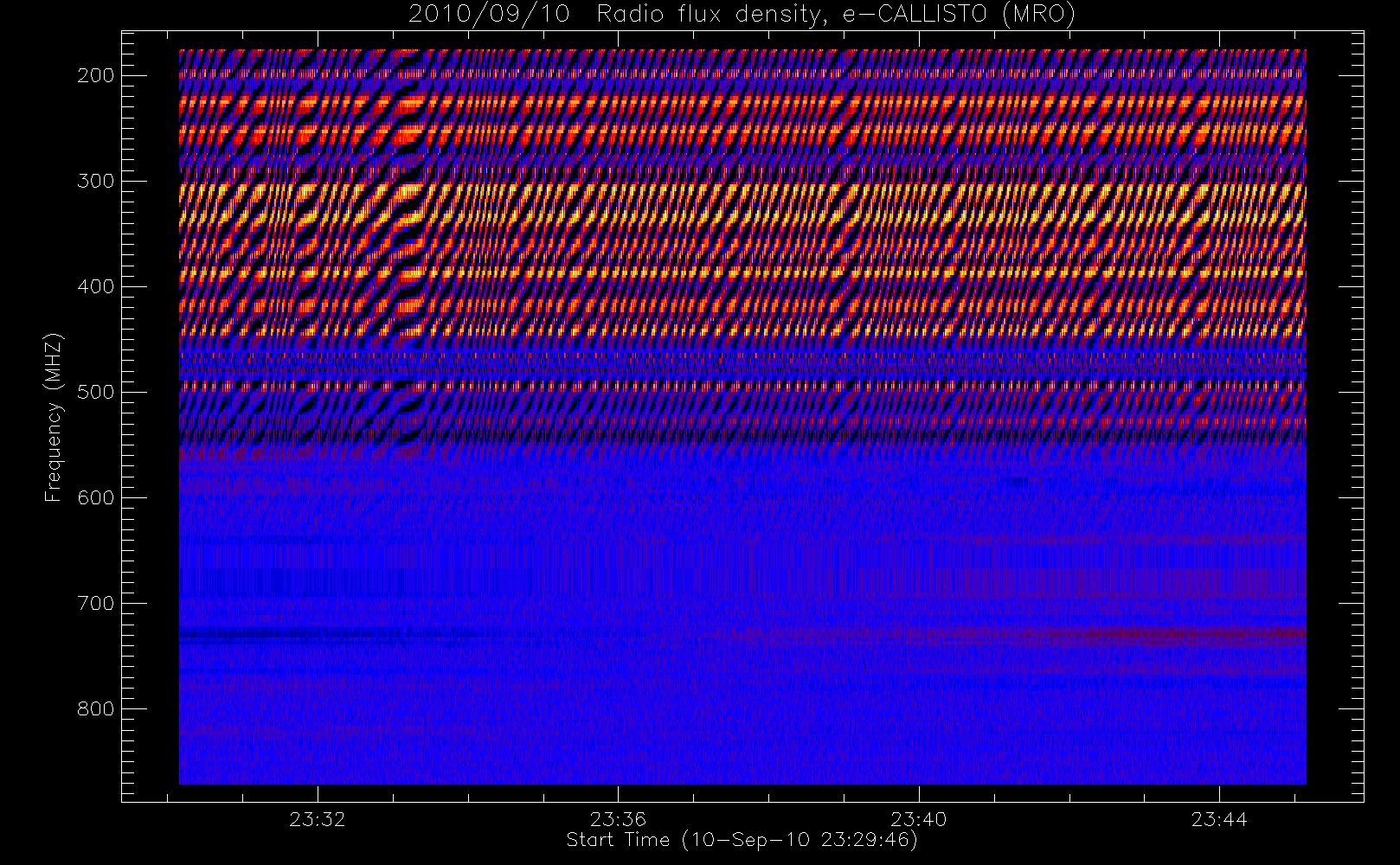Select the 200 frequency tick label
This screenshot has height=865, width=1400.
point(96,76)
